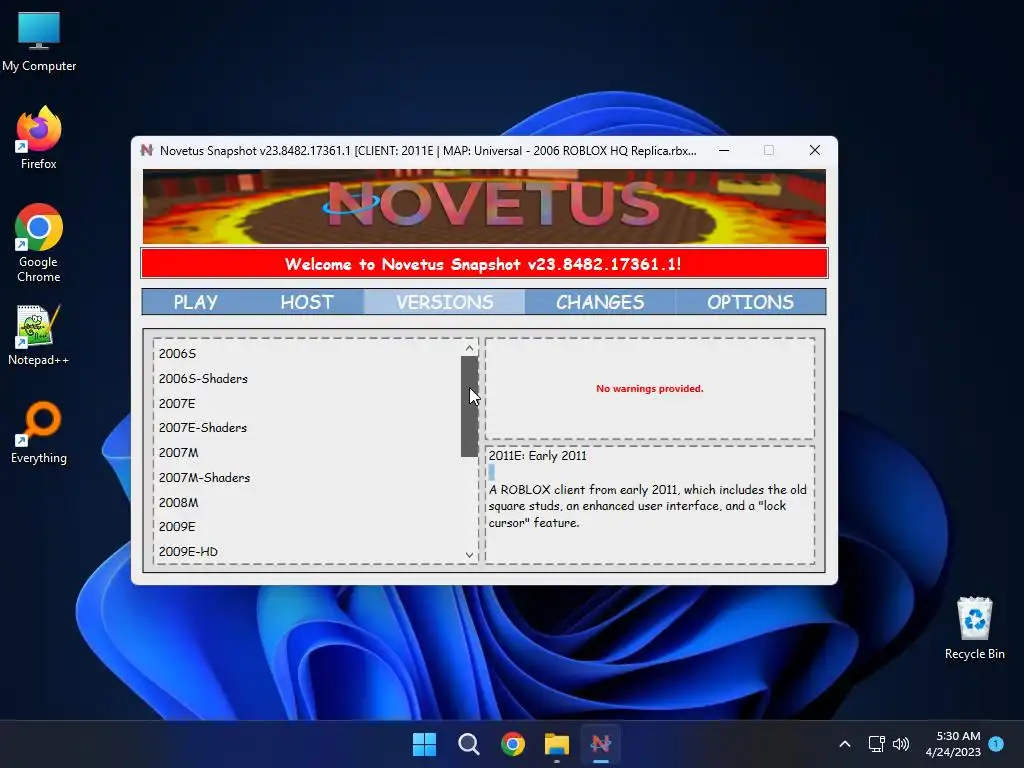This screenshot has width=1024, height=768.
Task: Open Everything search desktop shortcut
Action: pos(39,432)
